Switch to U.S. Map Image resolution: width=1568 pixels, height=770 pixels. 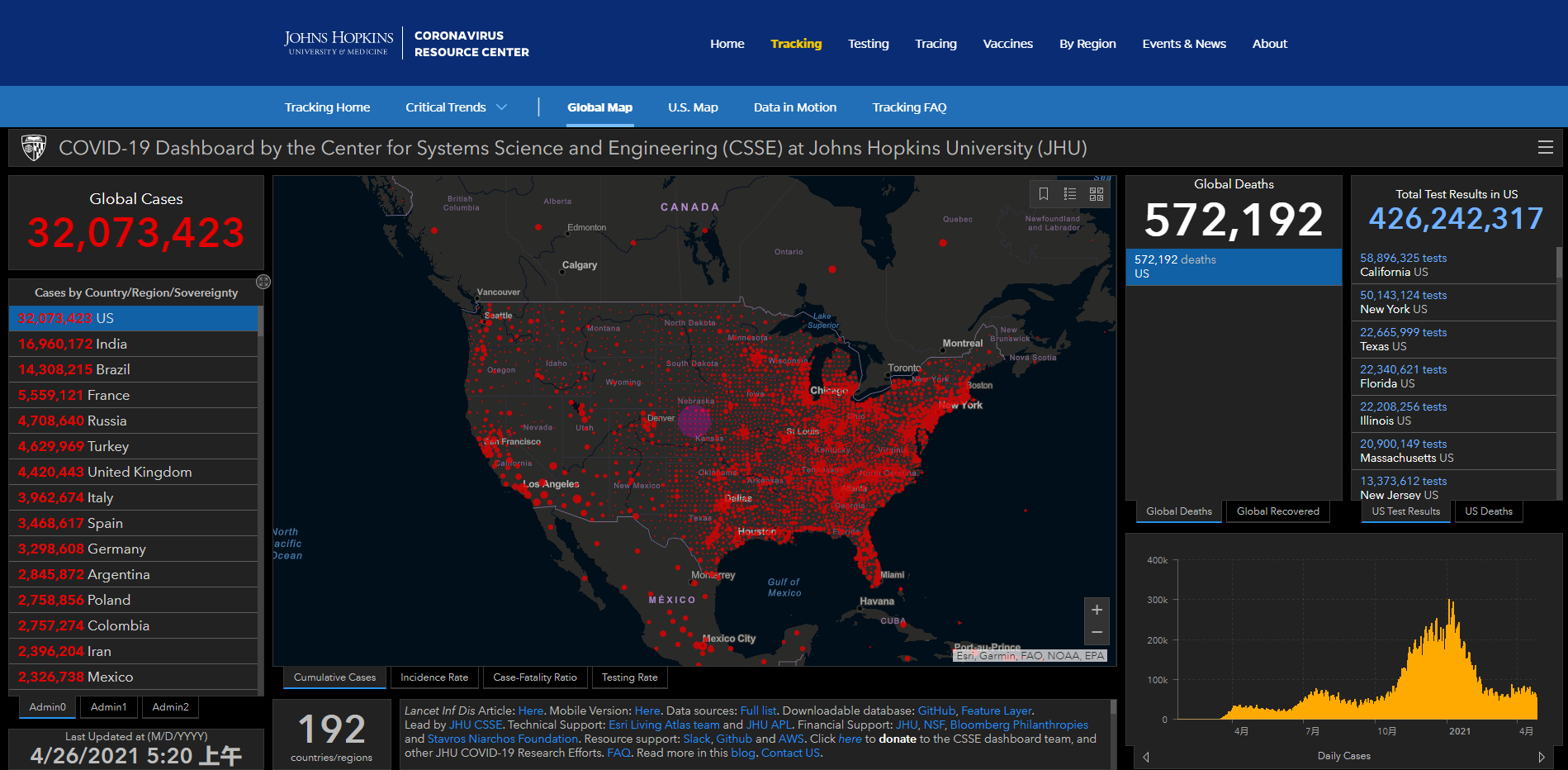[x=693, y=107]
